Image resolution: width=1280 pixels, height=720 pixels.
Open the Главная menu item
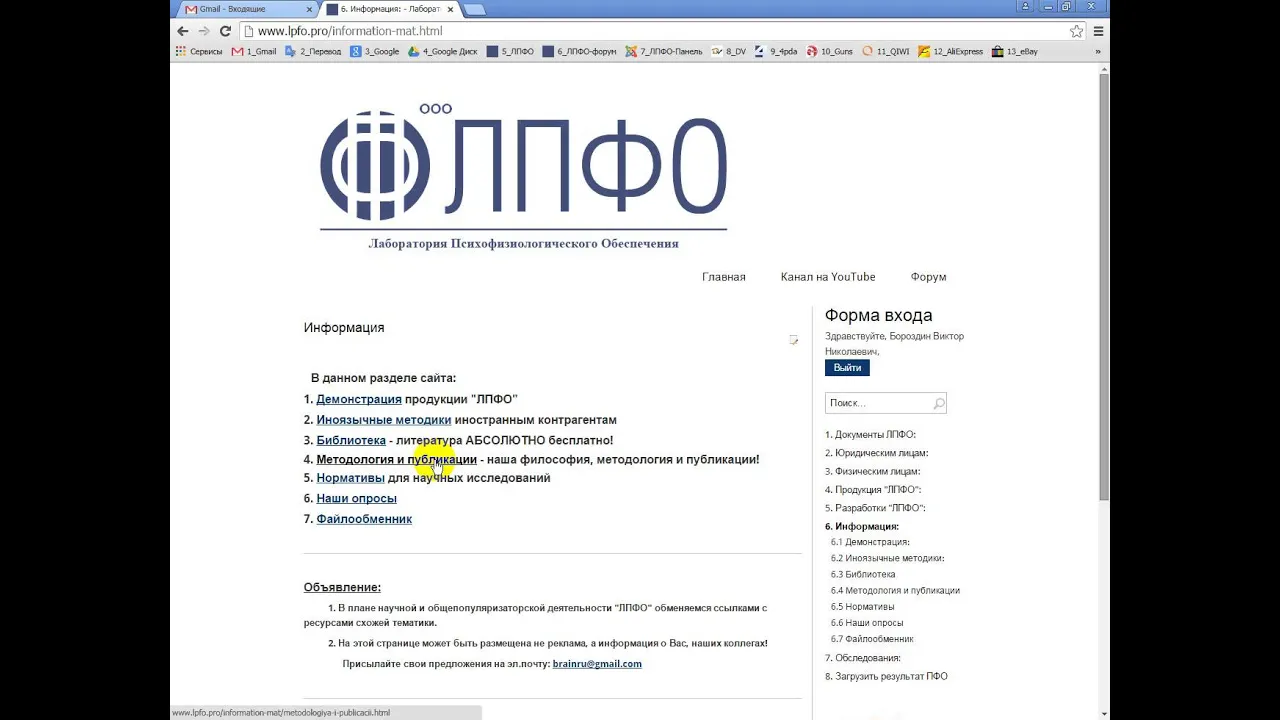pos(724,277)
